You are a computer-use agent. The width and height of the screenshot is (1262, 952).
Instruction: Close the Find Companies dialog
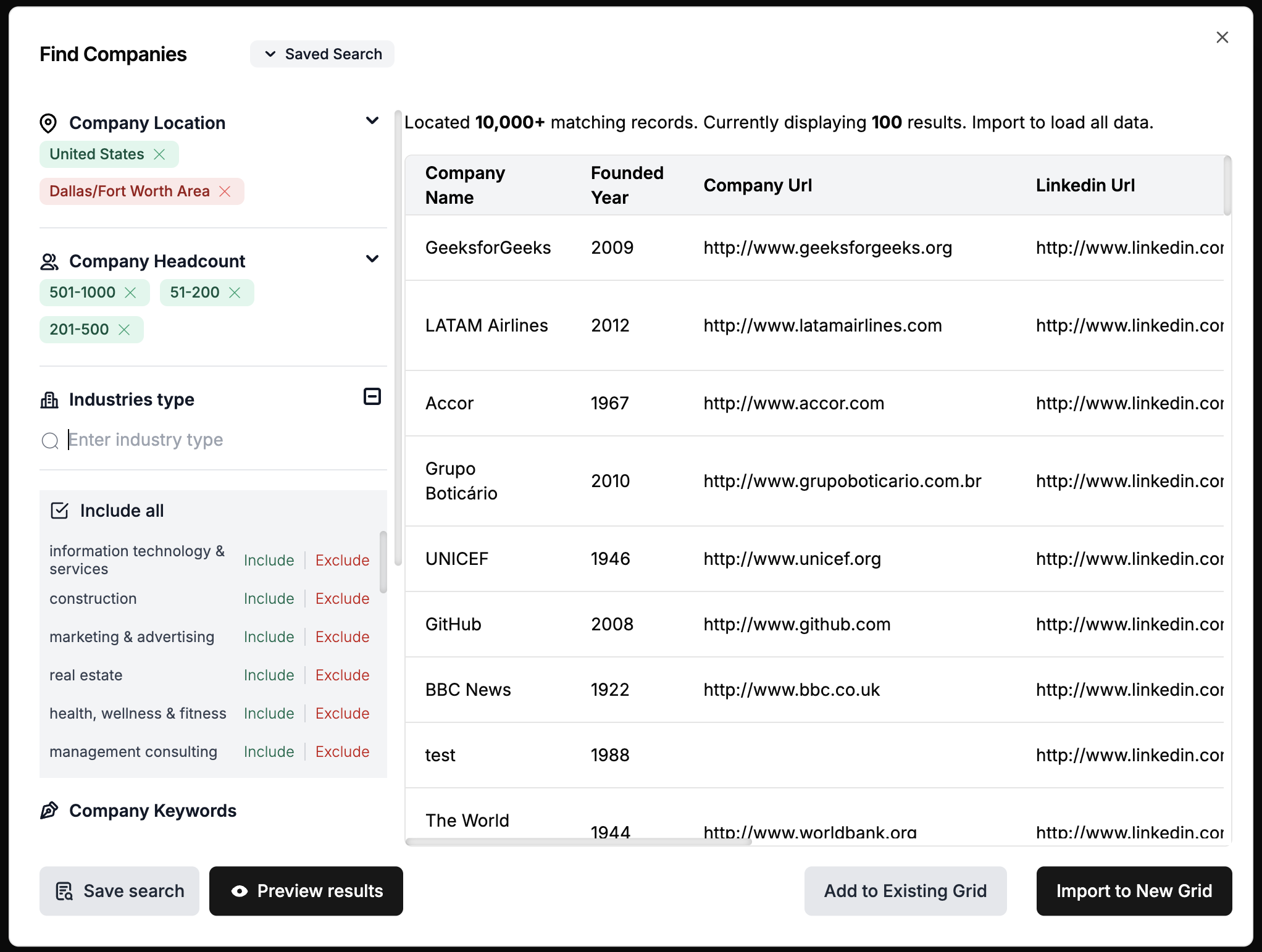point(1222,38)
